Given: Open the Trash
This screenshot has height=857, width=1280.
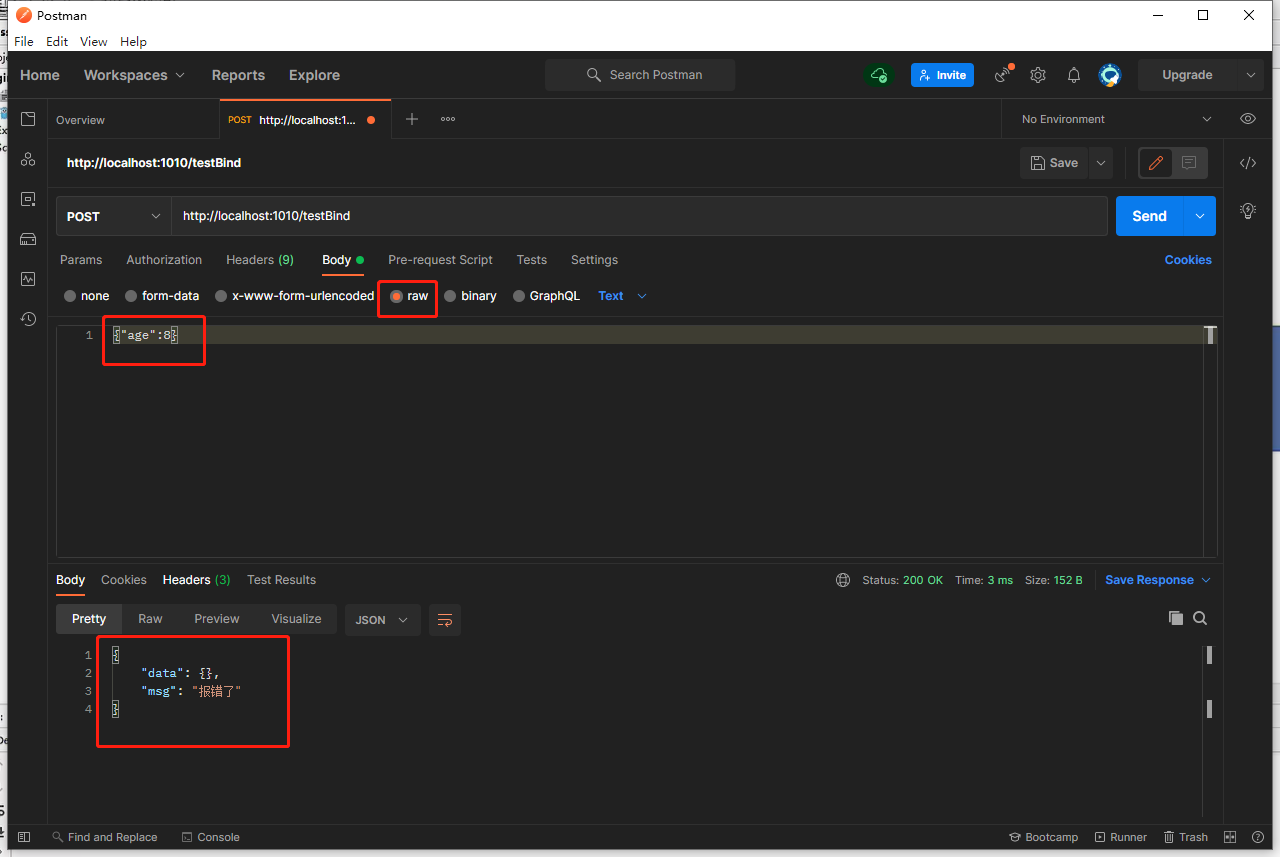Looking at the screenshot, I should (x=1186, y=837).
